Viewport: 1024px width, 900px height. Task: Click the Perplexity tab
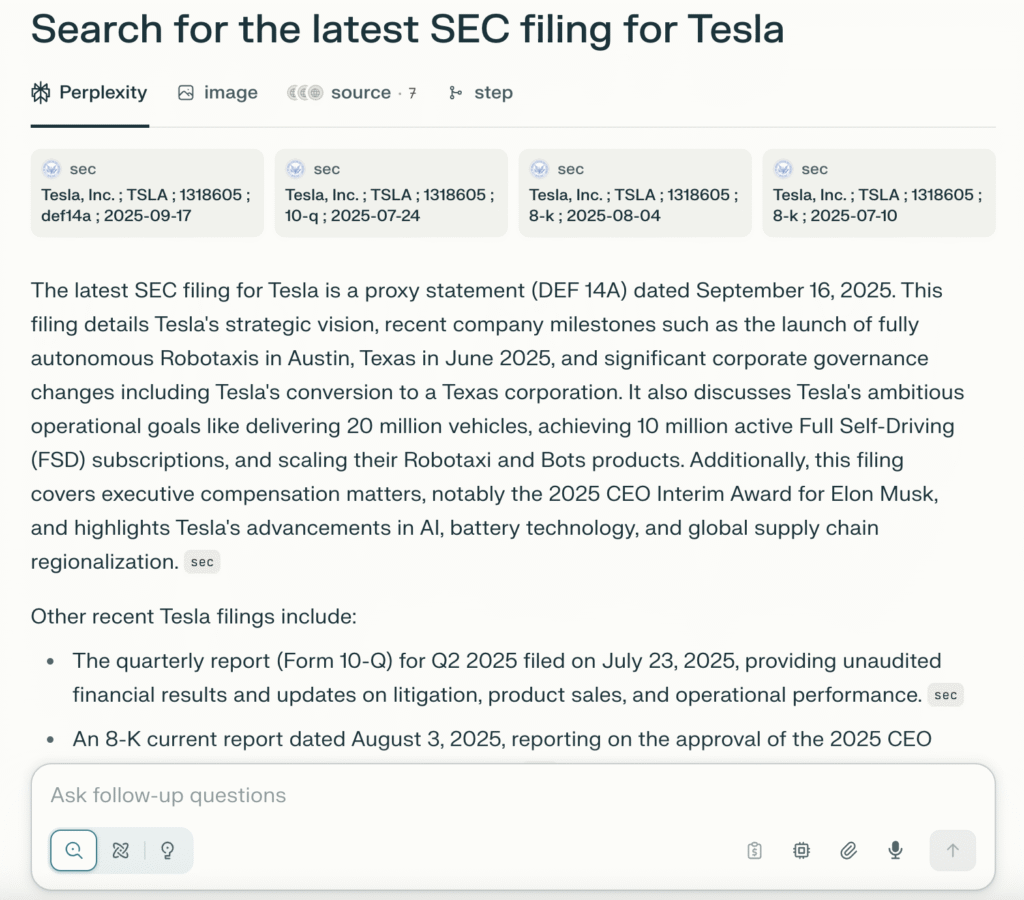(x=89, y=93)
